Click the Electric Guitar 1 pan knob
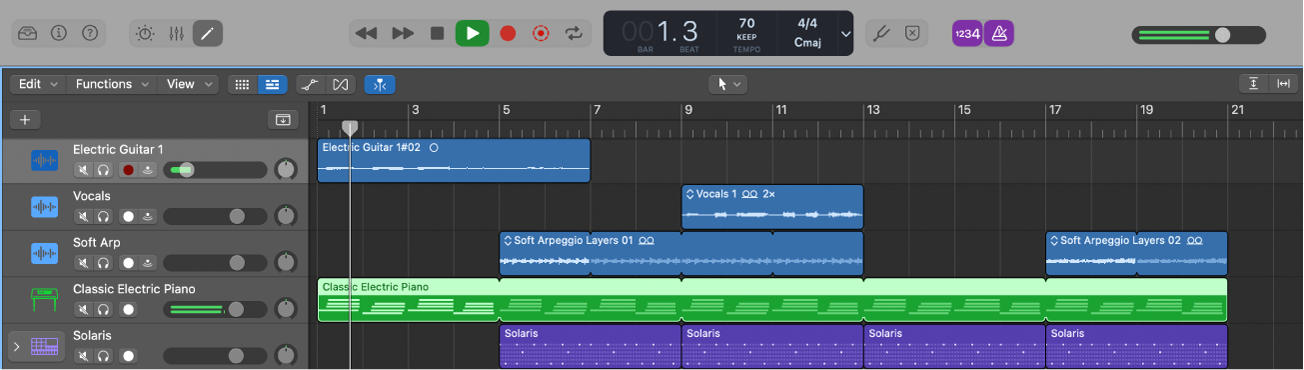Screen dimensions: 1304x370 click(286, 170)
